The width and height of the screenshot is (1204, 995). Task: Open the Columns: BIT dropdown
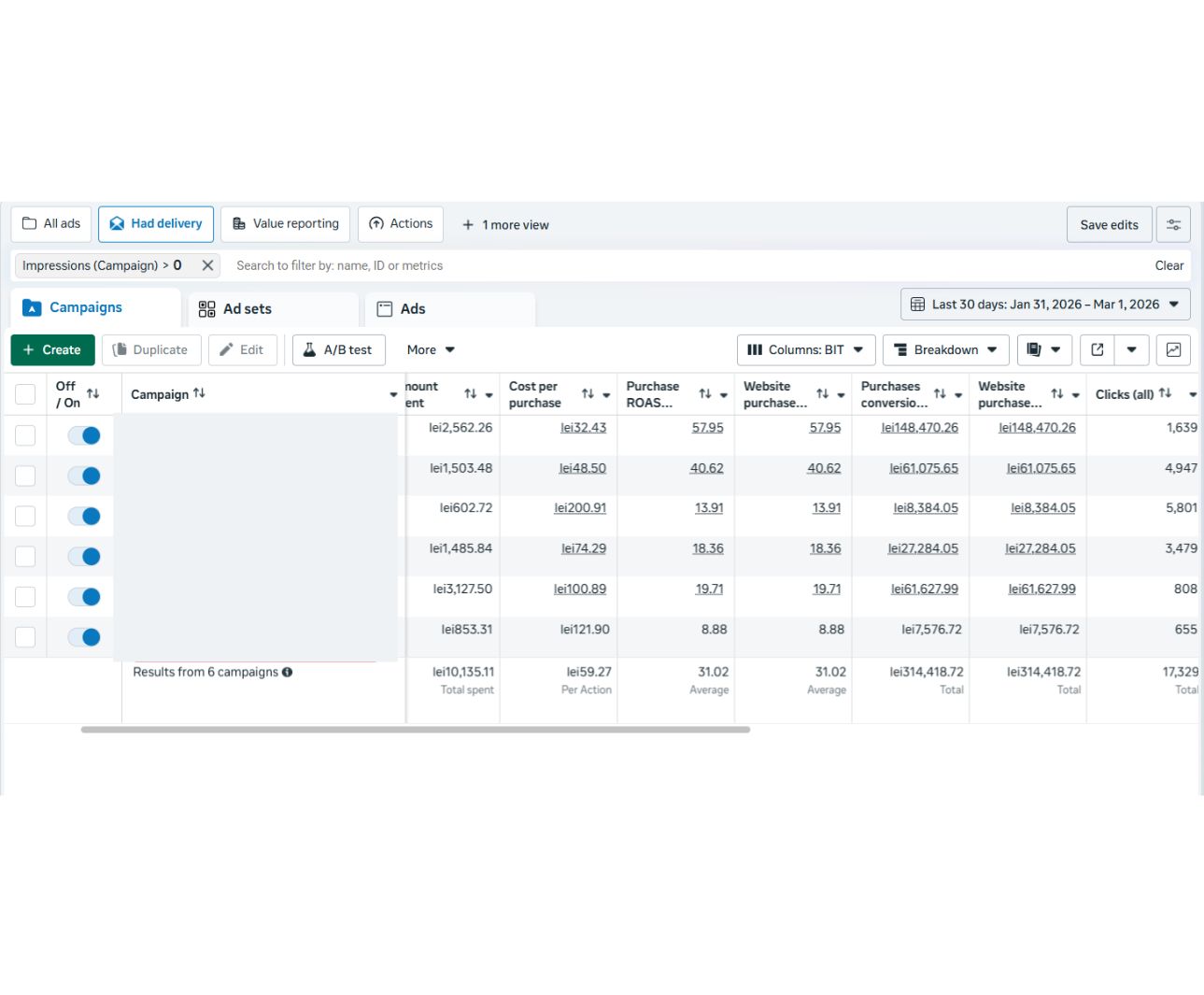pyautogui.click(x=806, y=349)
